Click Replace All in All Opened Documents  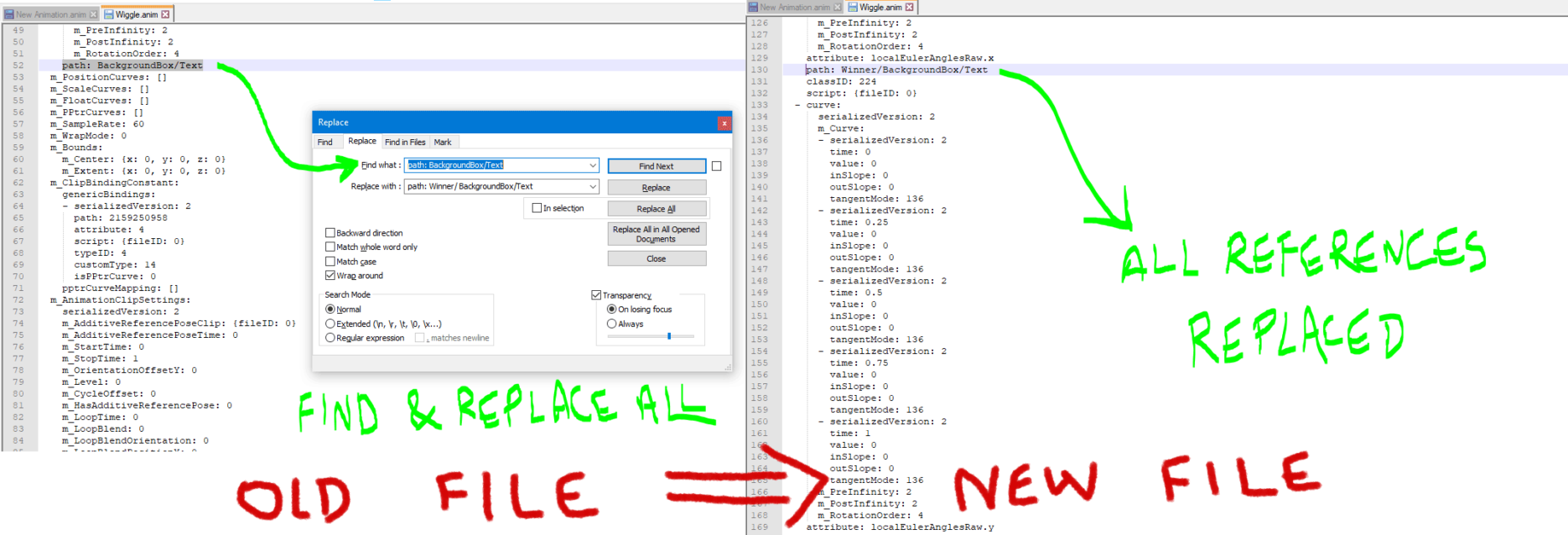pos(656,234)
